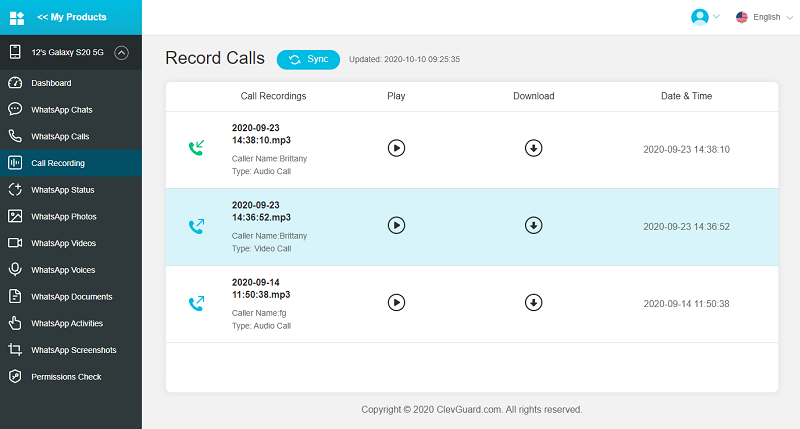Click the Record Calls page heading

pyautogui.click(x=215, y=58)
